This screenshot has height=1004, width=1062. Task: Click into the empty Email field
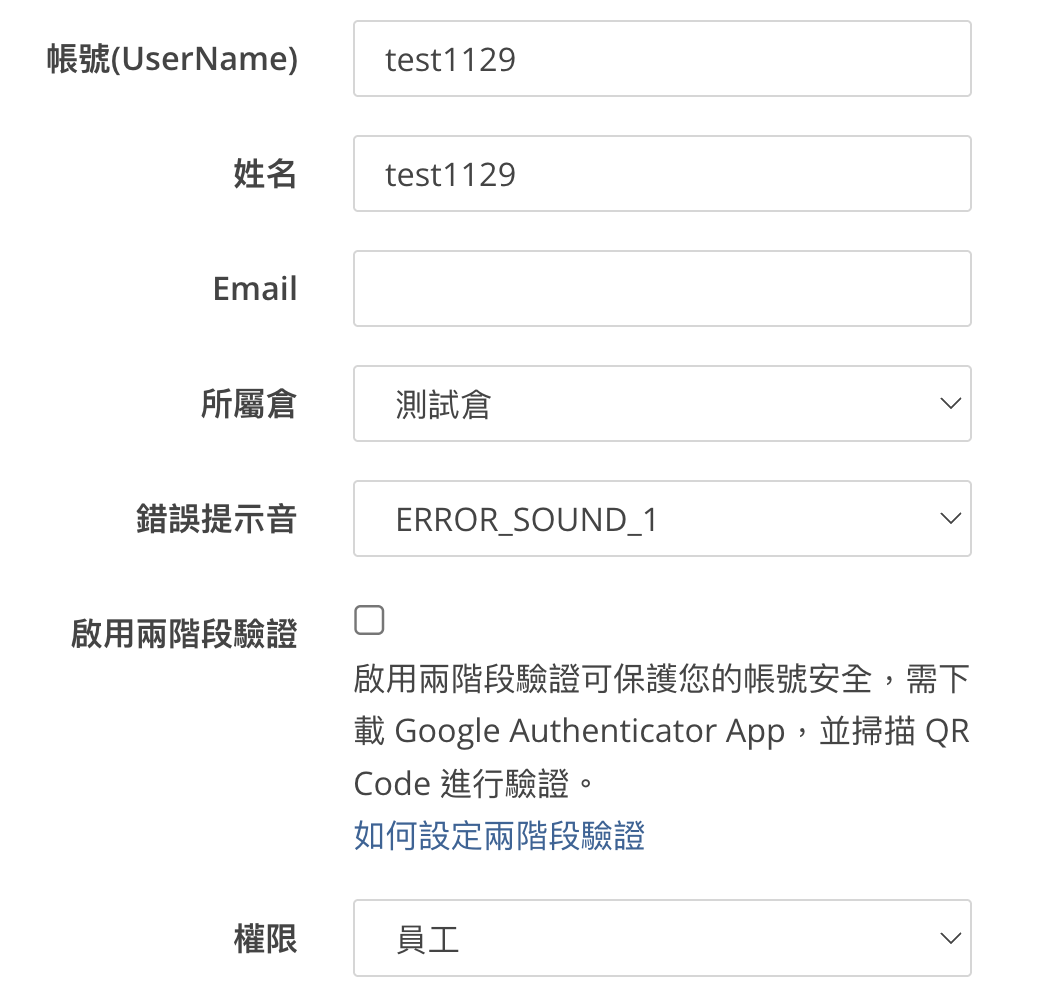[662, 289]
